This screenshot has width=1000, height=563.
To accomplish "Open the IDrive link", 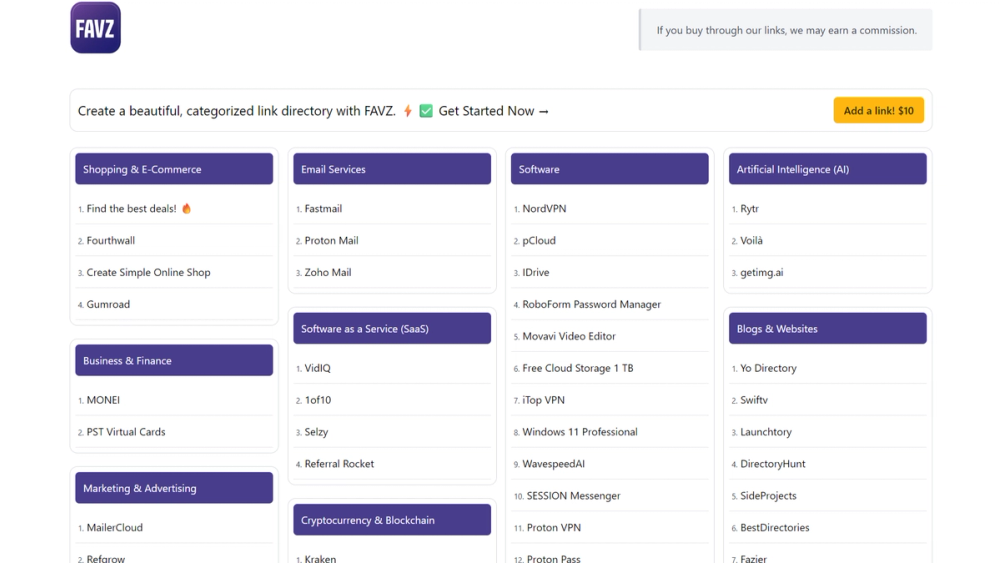I will pos(536,272).
